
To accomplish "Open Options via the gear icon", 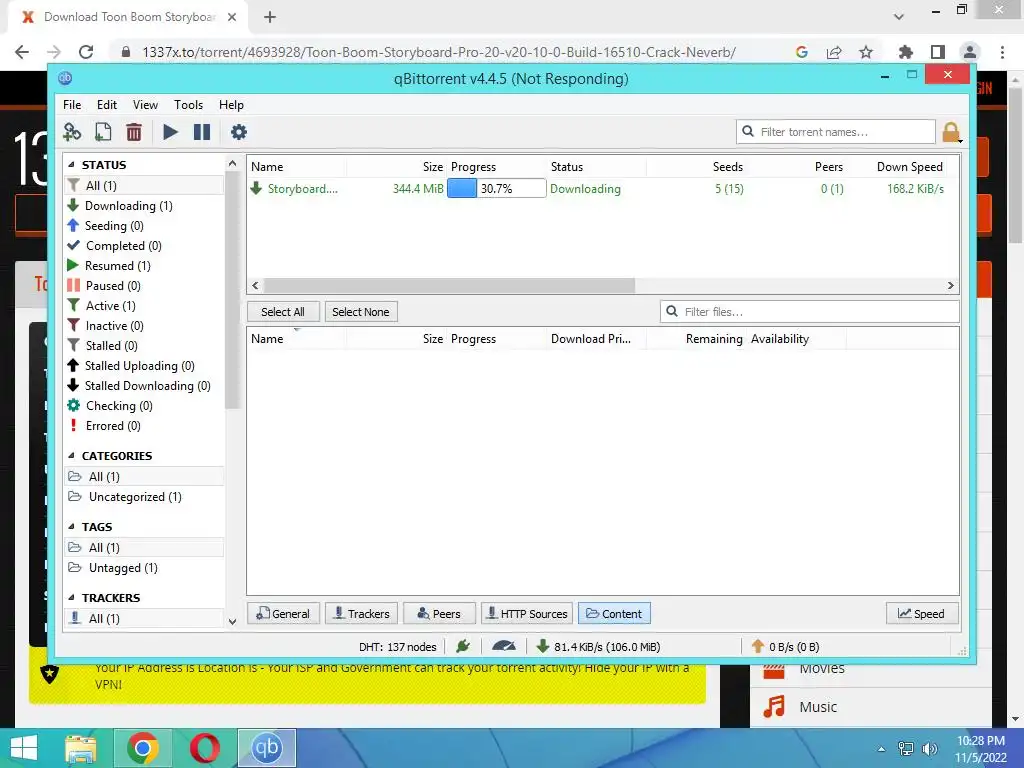I will pos(239,132).
